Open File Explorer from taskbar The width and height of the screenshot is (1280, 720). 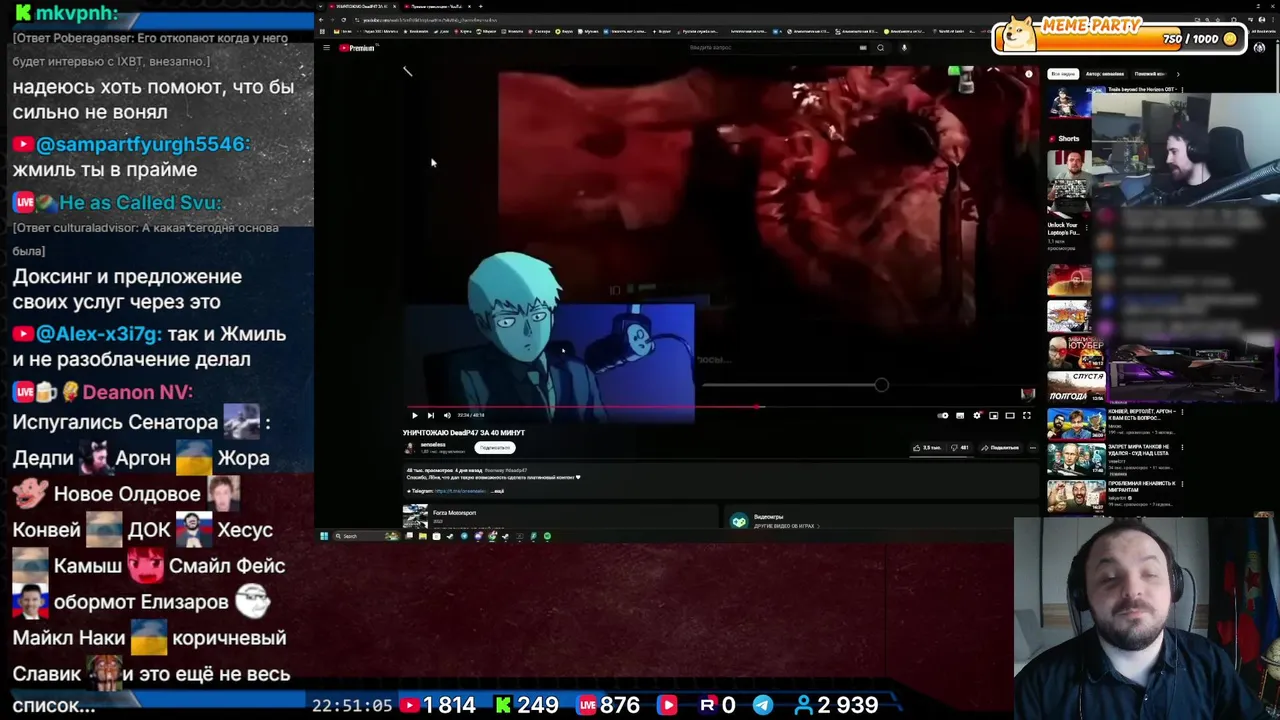[422, 537]
